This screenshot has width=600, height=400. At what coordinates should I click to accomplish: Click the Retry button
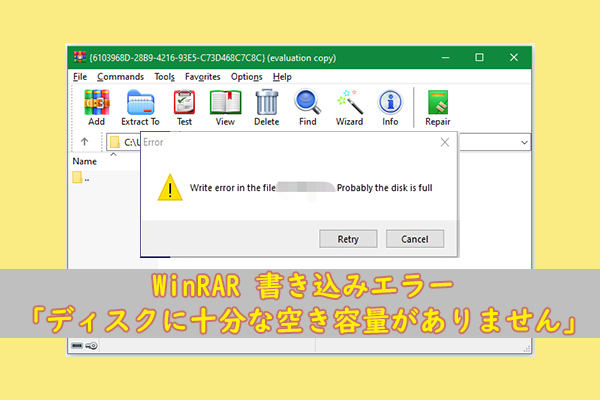(x=348, y=239)
